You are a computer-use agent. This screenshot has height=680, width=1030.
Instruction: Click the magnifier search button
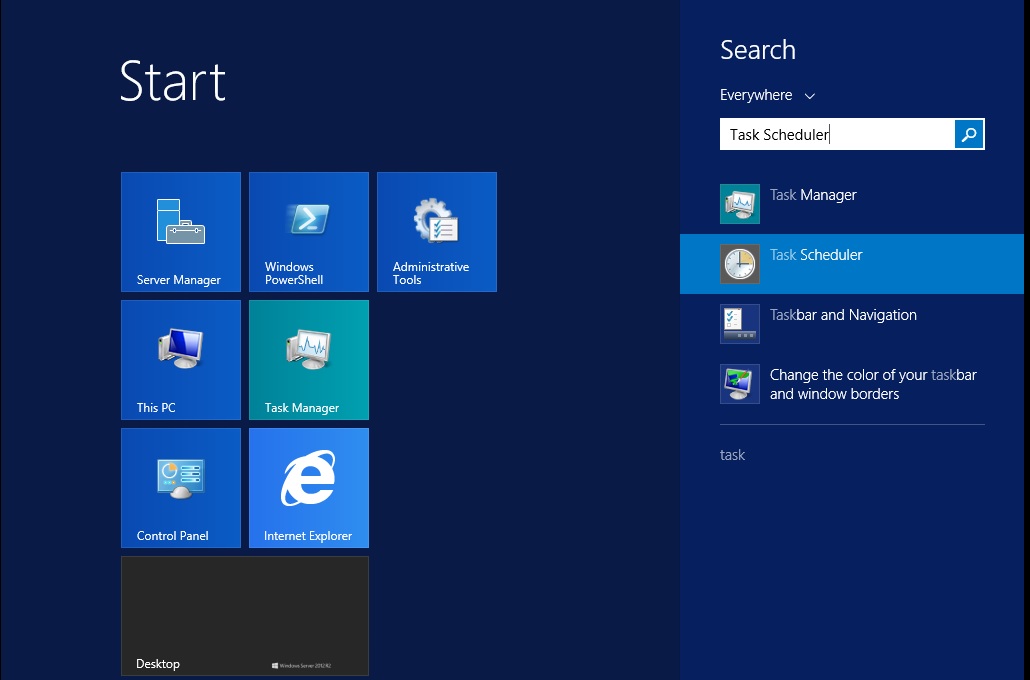point(969,135)
